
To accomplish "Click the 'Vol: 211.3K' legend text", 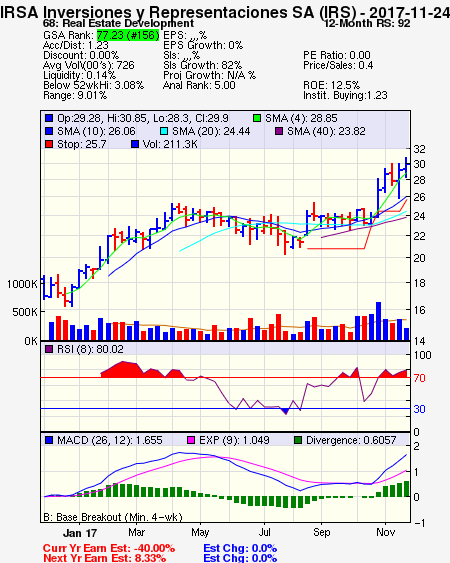I will tap(170, 144).
